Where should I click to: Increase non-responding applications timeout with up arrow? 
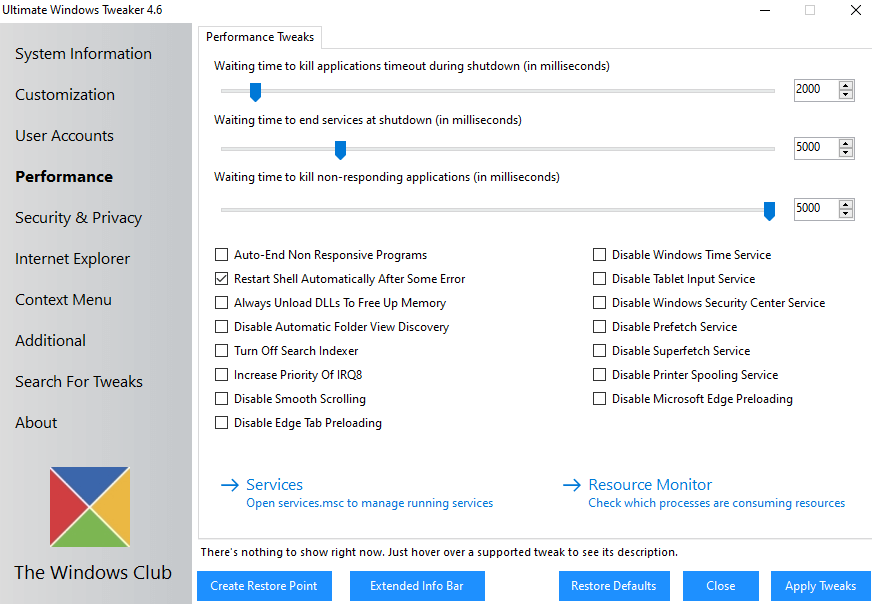[x=846, y=204]
